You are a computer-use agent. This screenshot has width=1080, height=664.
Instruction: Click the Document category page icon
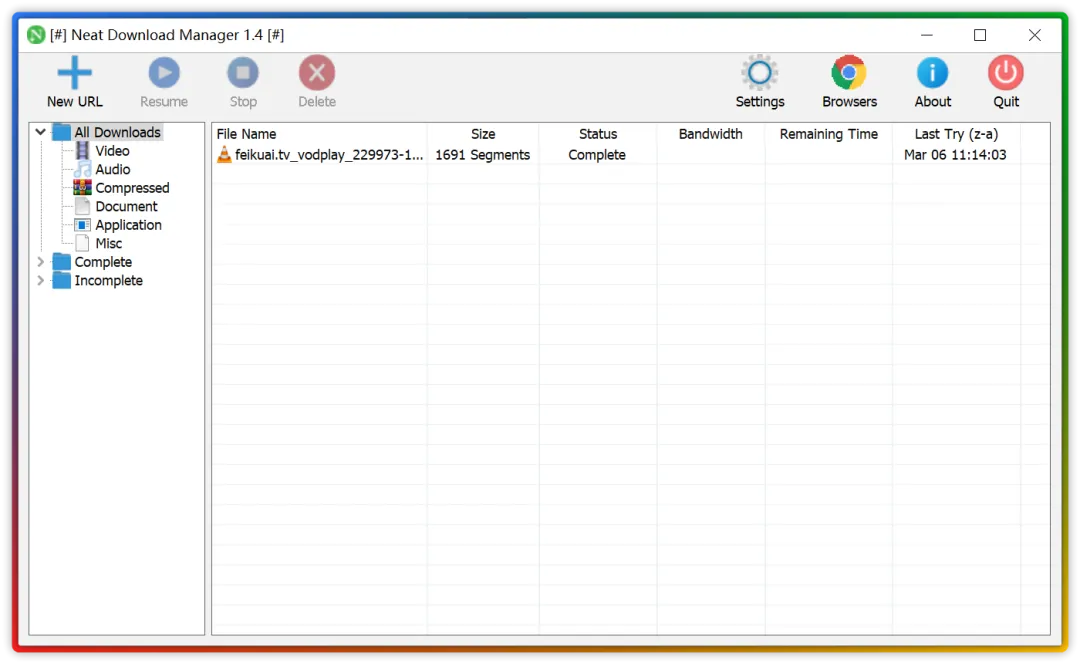pyautogui.click(x=83, y=206)
